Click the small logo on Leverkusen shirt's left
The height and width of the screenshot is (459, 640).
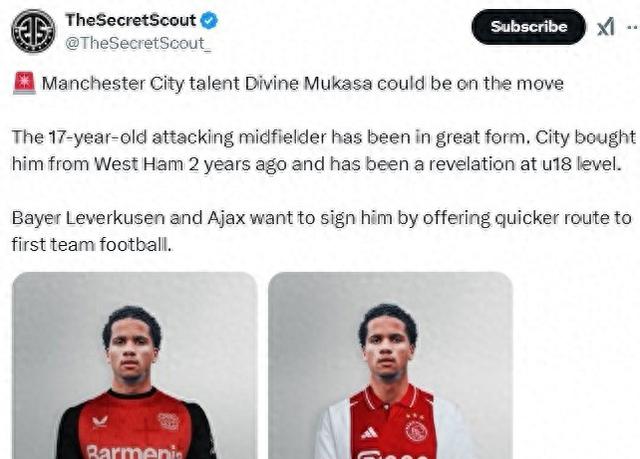coord(100,422)
